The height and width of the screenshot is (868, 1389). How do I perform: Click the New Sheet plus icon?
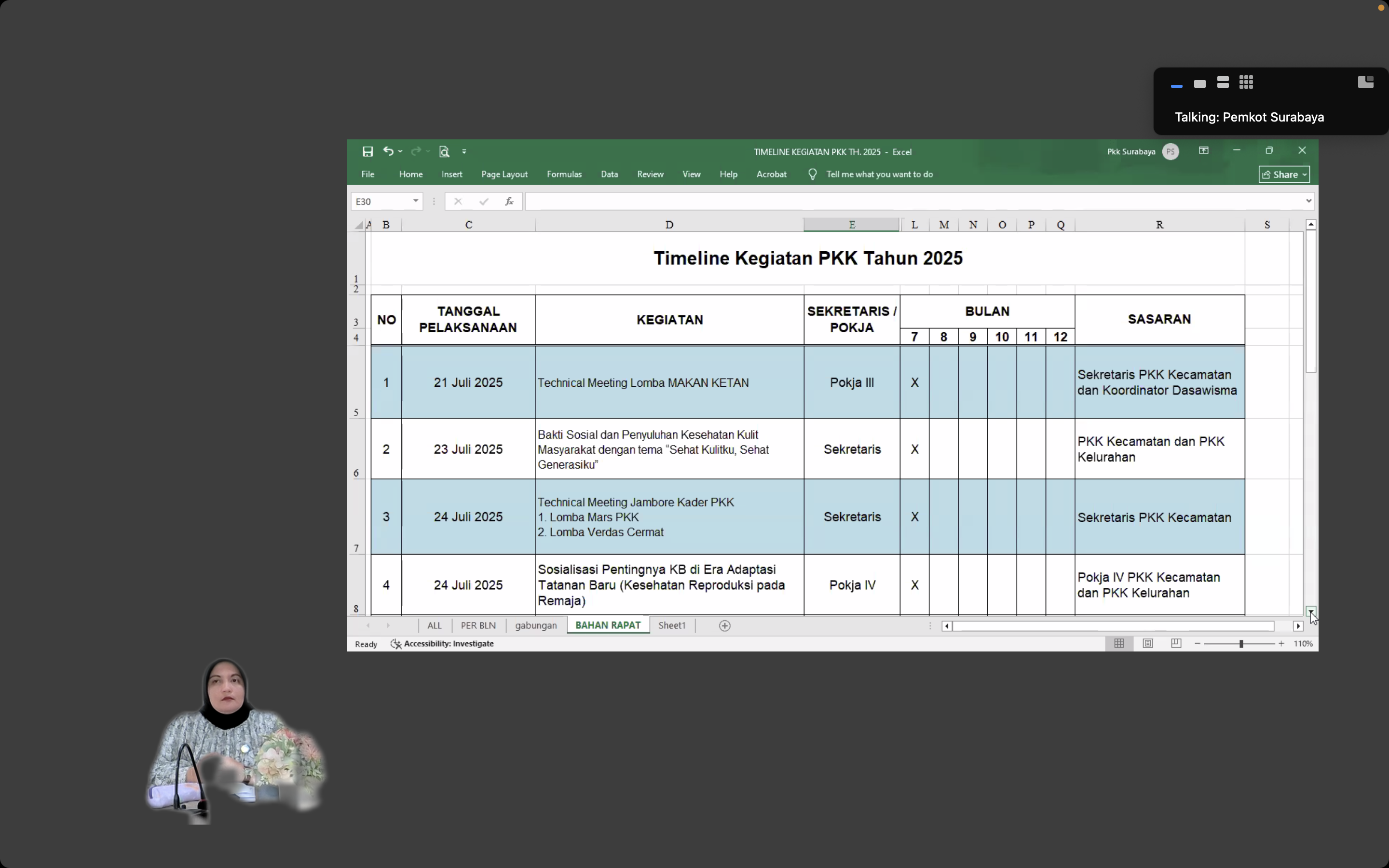[x=725, y=626]
